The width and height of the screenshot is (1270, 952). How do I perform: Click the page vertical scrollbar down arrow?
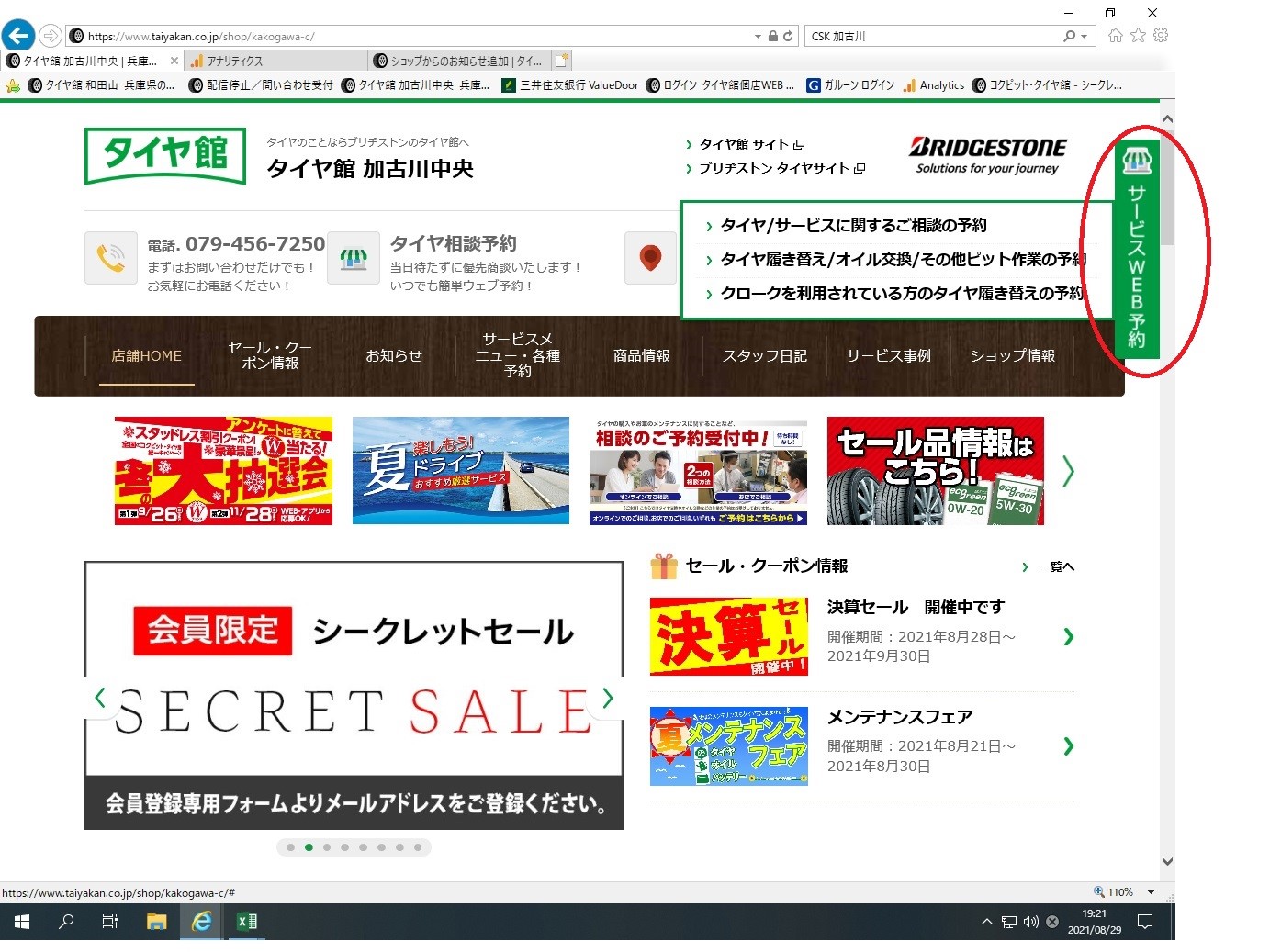tap(1167, 862)
